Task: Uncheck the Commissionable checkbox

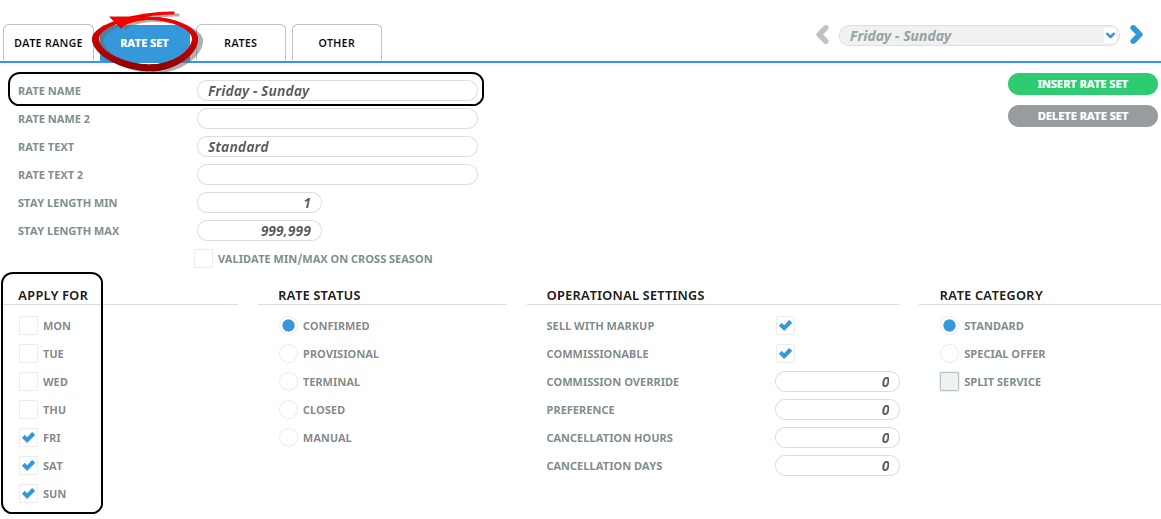Action: (785, 354)
